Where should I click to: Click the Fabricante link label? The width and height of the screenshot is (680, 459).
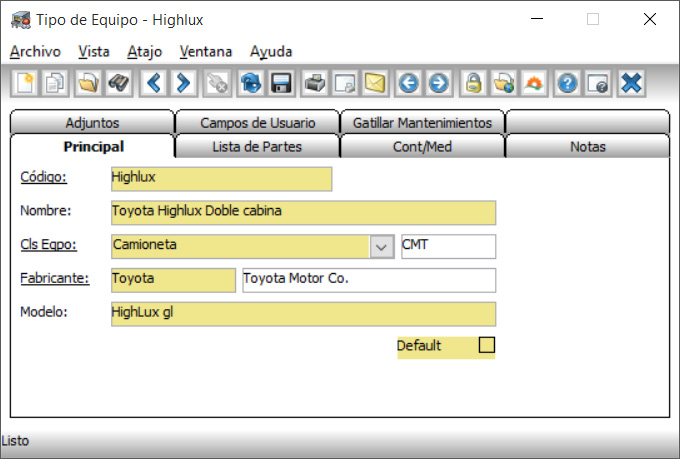(x=55, y=278)
